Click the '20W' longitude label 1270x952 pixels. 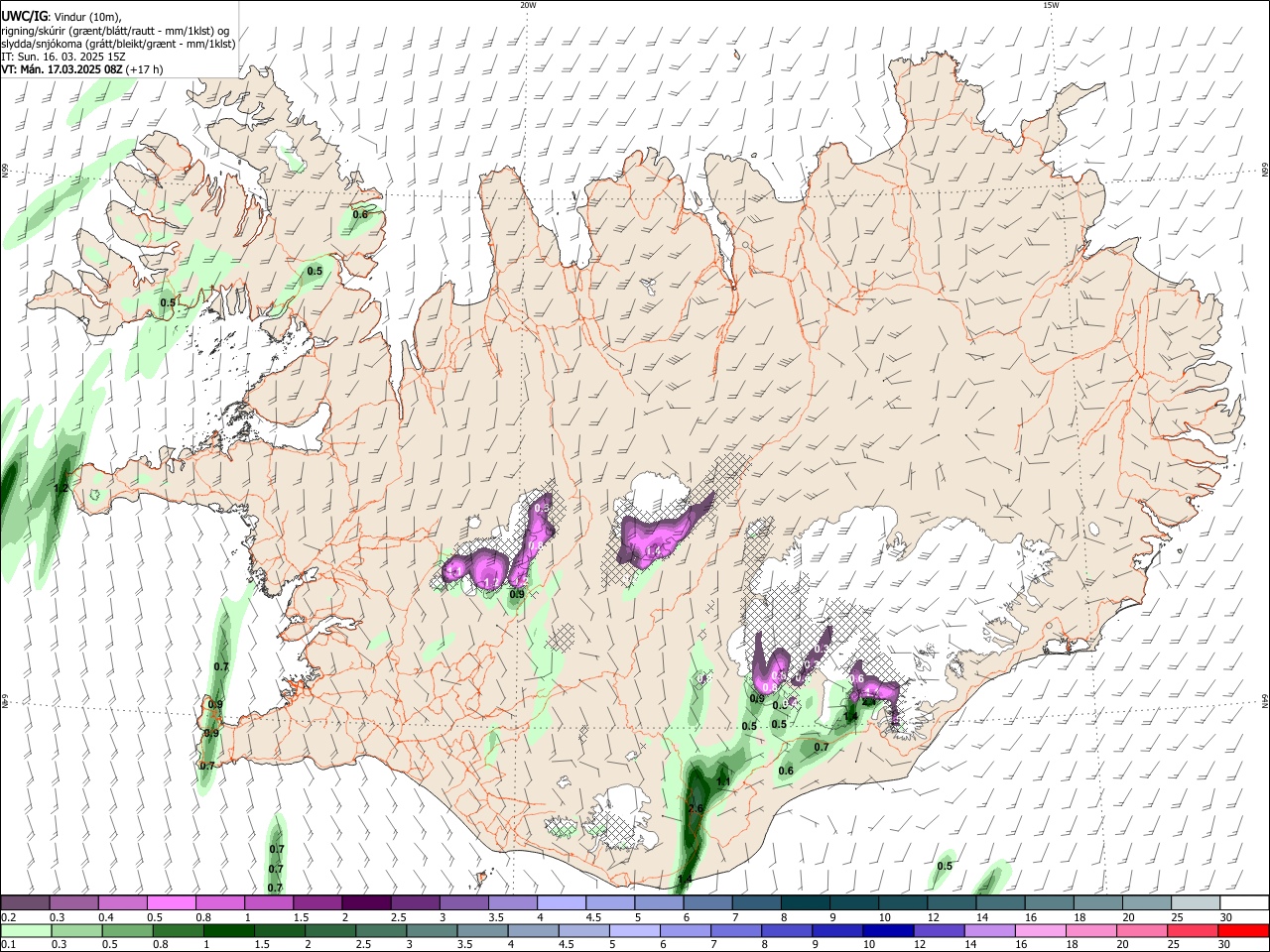[528, 5]
